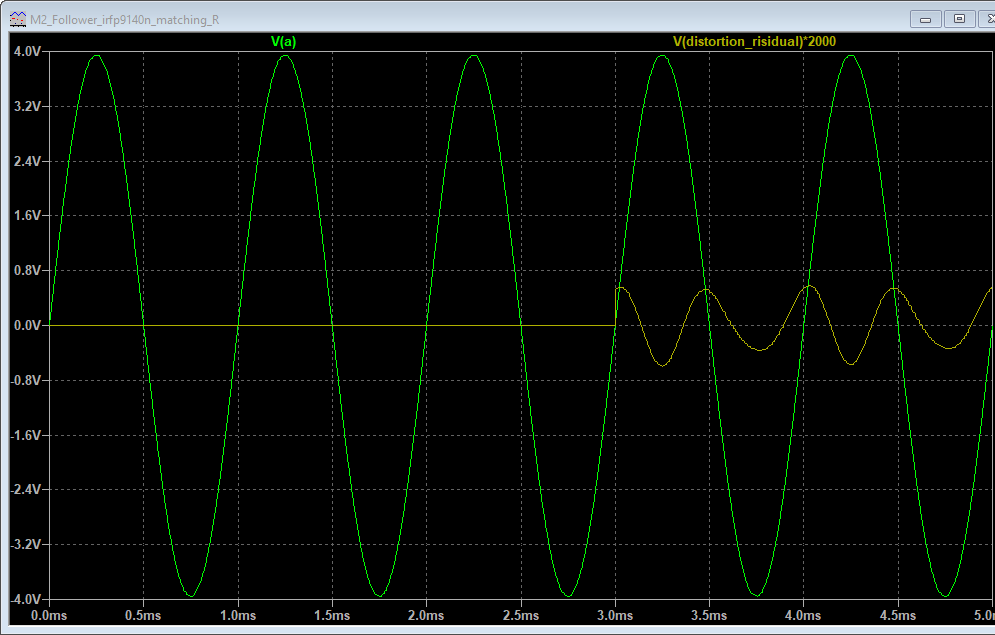This screenshot has width=995, height=635.
Task: Click the 2.0ms time axis label
Action: tap(426, 616)
